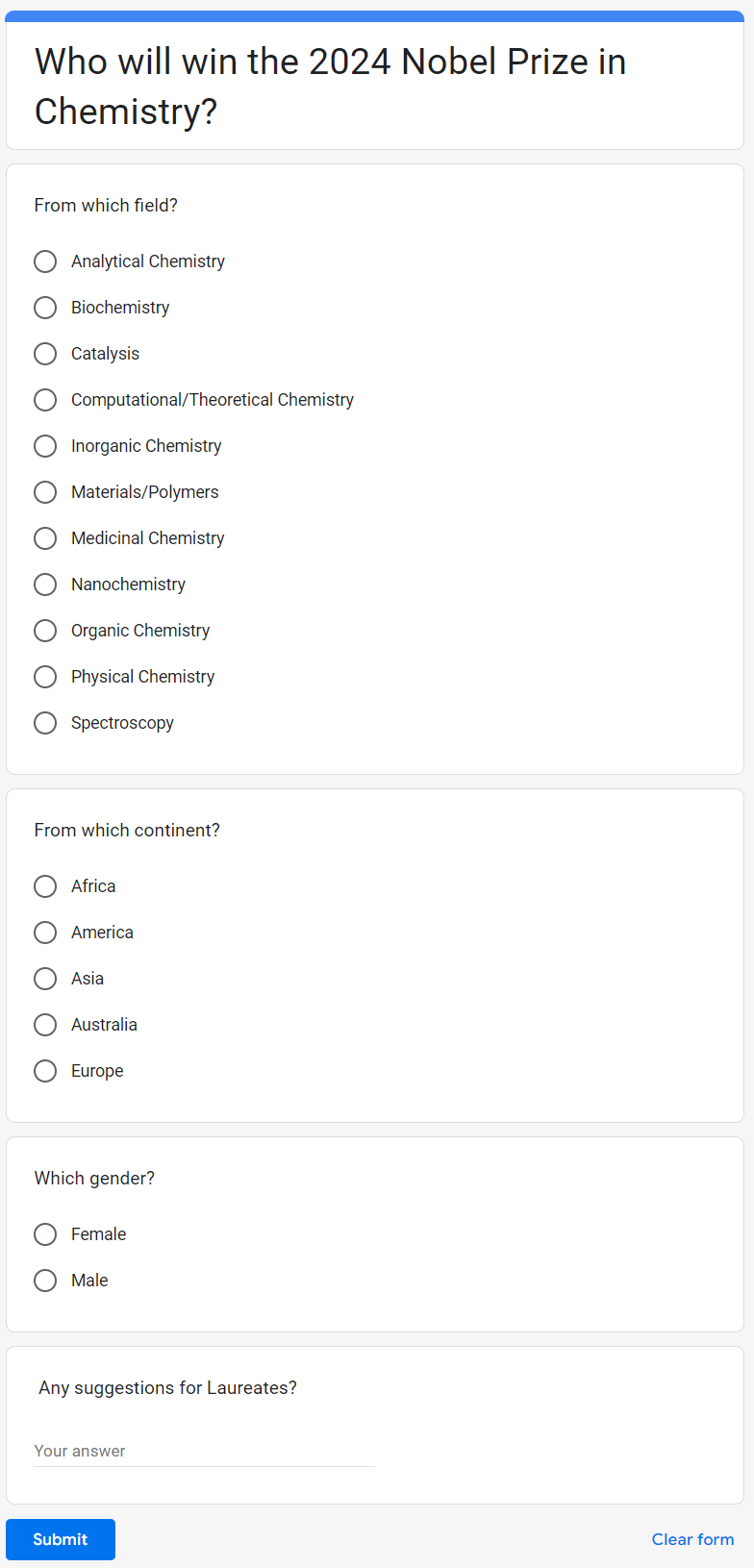754x1568 pixels.
Task: Choose Biochemistry as the field
Action: tap(45, 308)
